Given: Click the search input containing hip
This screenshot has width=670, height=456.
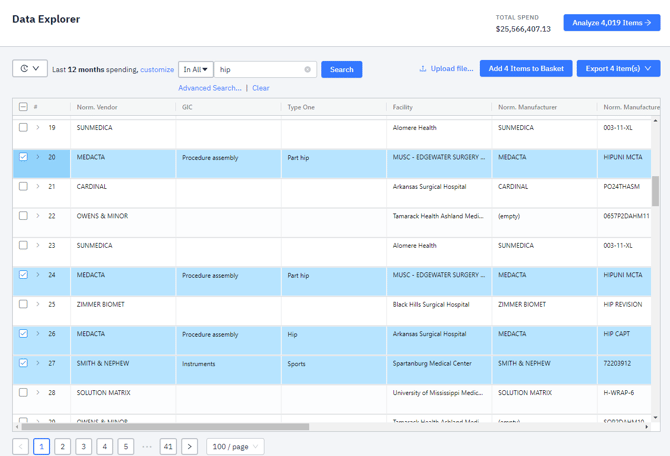Looking at the screenshot, I should [x=258, y=70].
